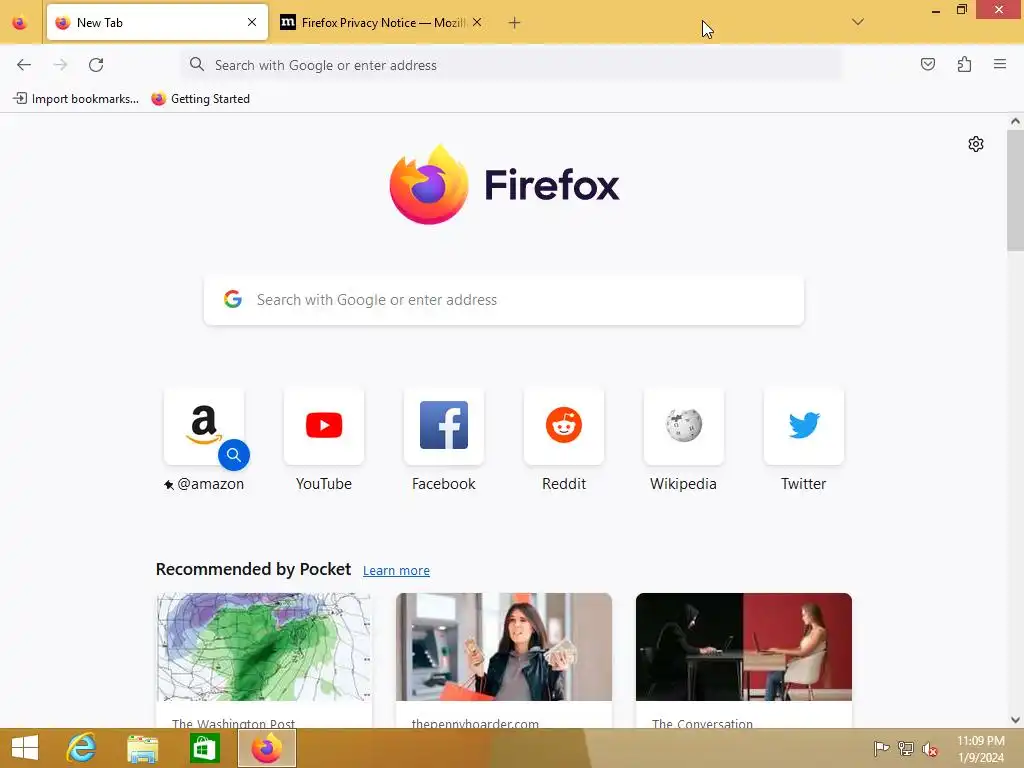Open Getting Started bookmark
The width and height of the screenshot is (1024, 768).
(200, 99)
